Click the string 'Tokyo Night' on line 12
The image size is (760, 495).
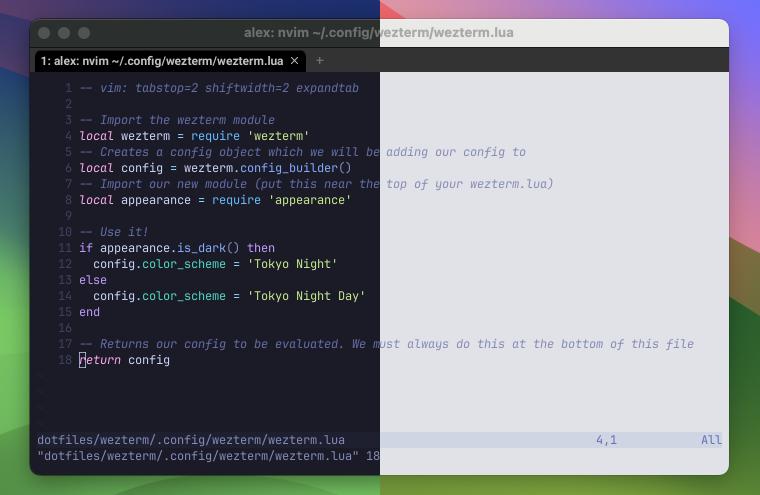tap(292, 264)
